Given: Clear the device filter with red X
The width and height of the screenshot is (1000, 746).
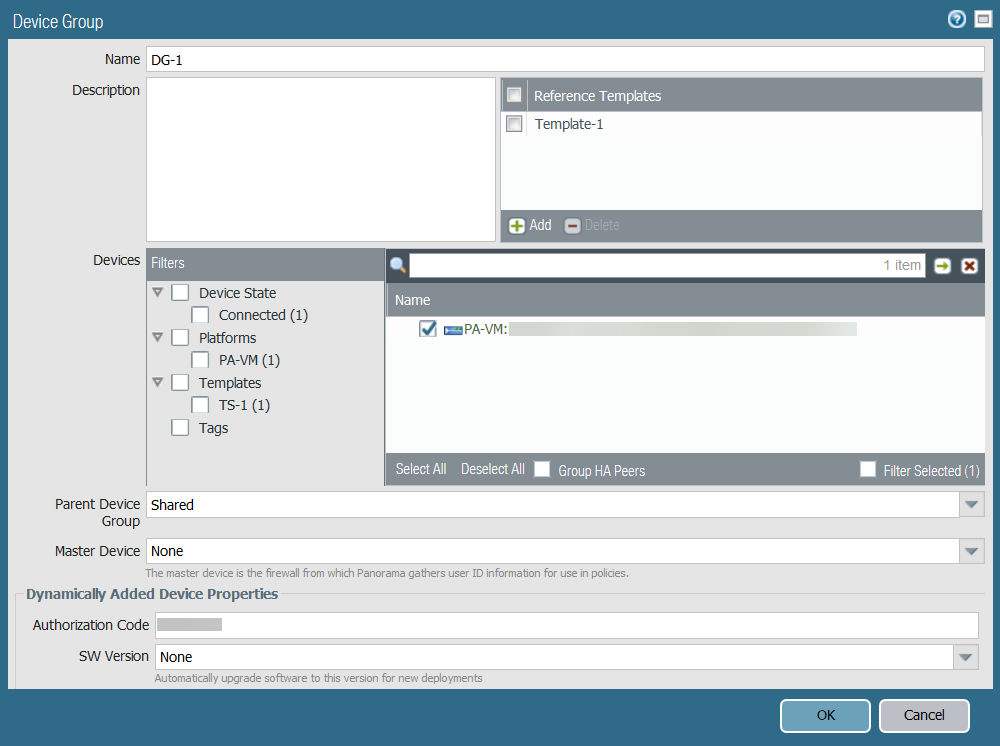Looking at the screenshot, I should (969, 266).
